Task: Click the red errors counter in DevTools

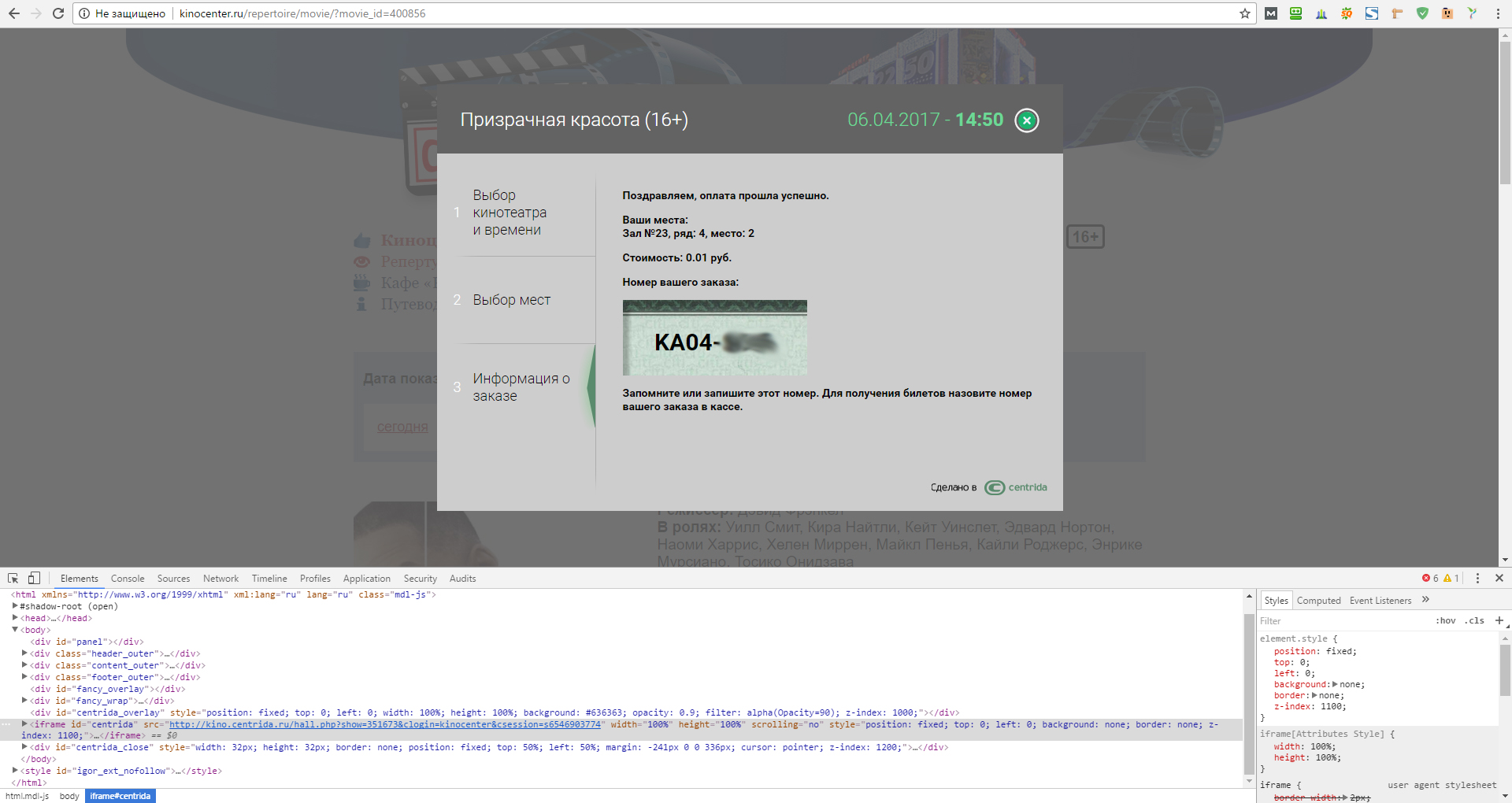Action: click(x=1430, y=578)
